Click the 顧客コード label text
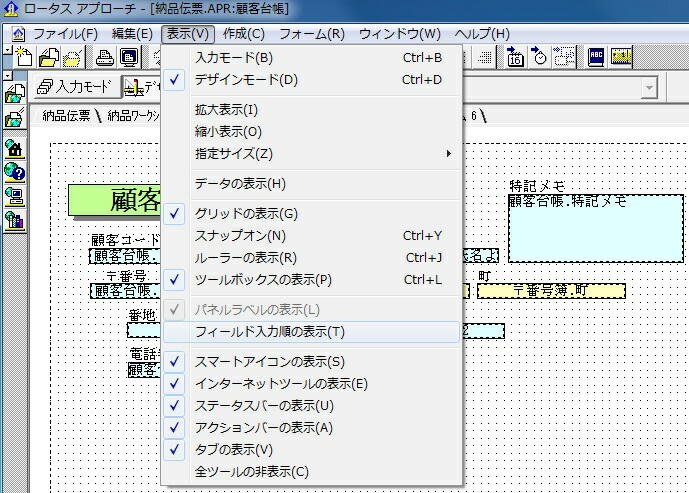The image size is (689, 493). [x=125, y=239]
